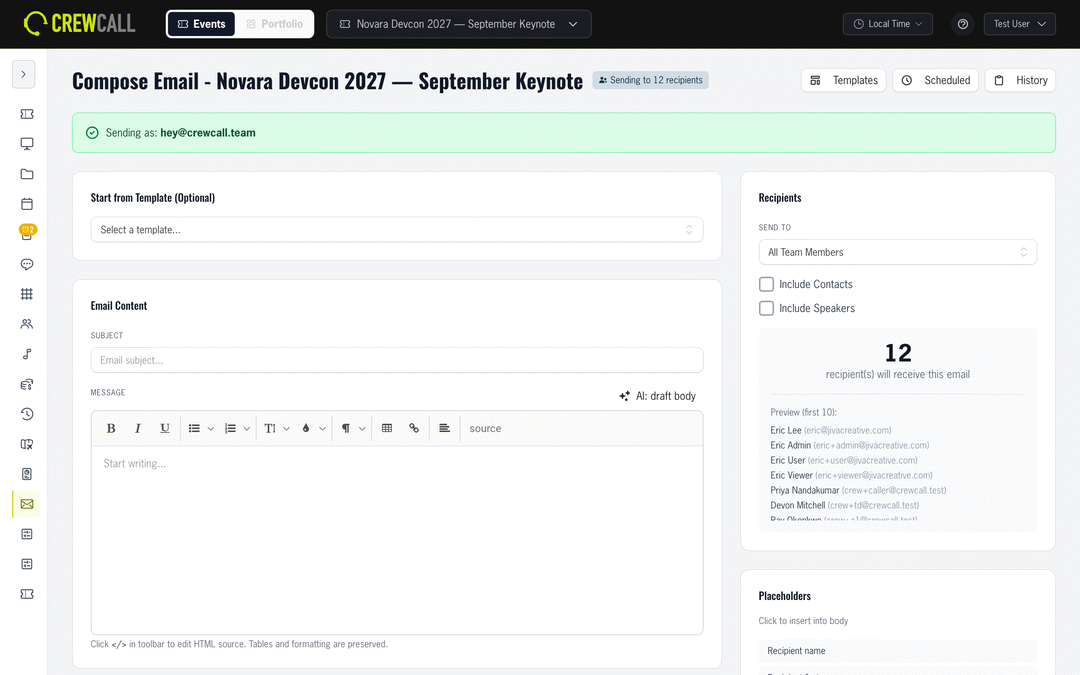
Task: Insert a table in the message
Action: 387,428
